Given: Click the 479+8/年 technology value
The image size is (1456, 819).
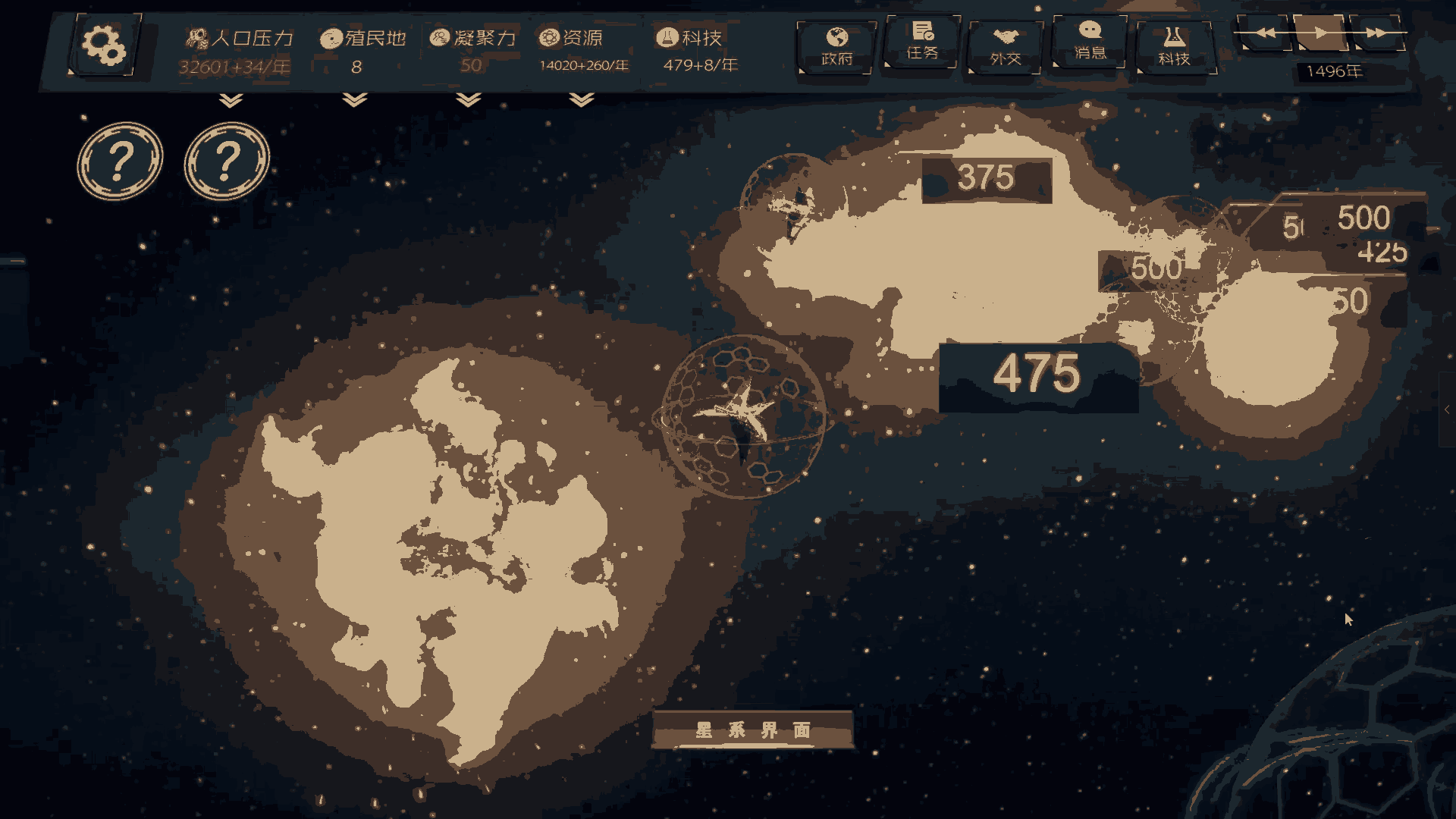Looking at the screenshot, I should [700, 65].
